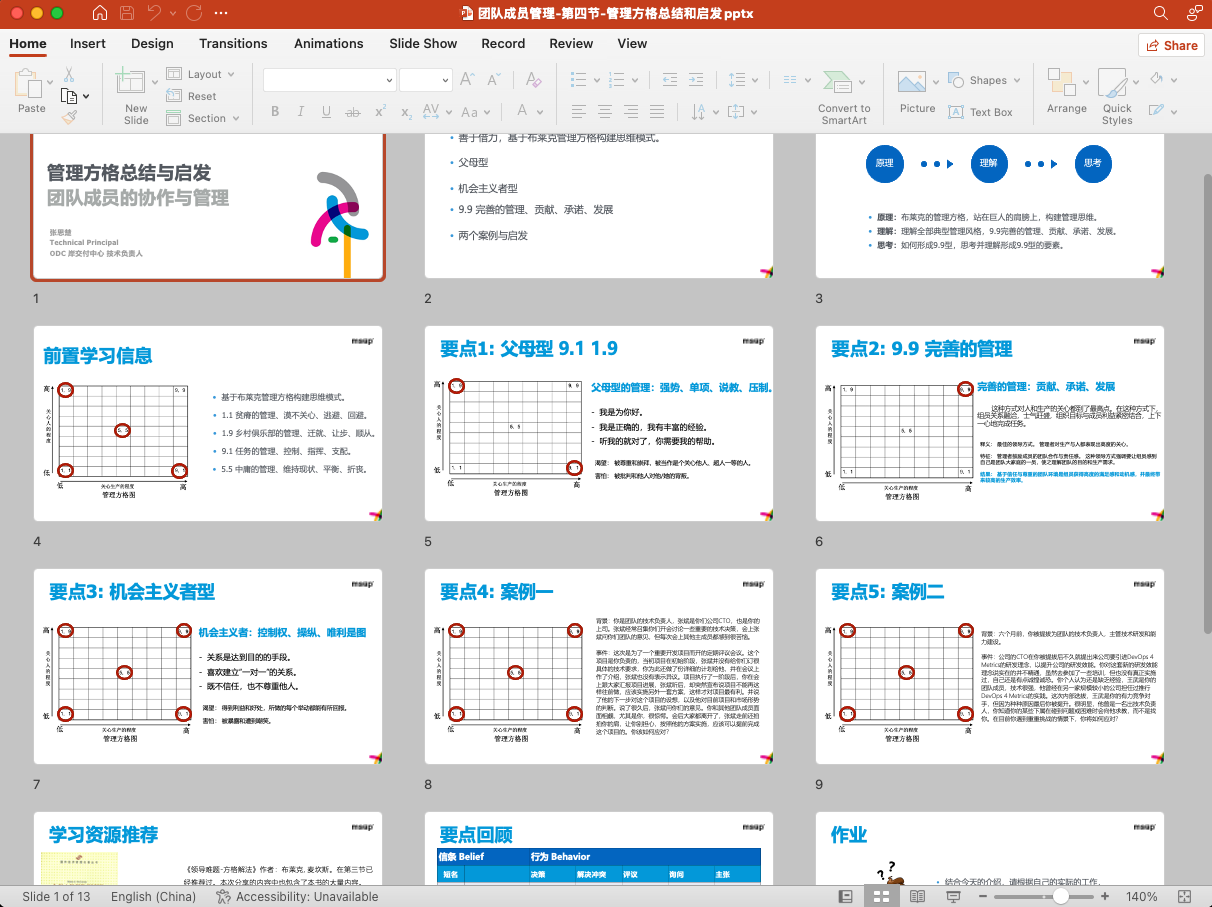1212x907 pixels.
Task: Open the Animations tab
Action: pyautogui.click(x=328, y=43)
